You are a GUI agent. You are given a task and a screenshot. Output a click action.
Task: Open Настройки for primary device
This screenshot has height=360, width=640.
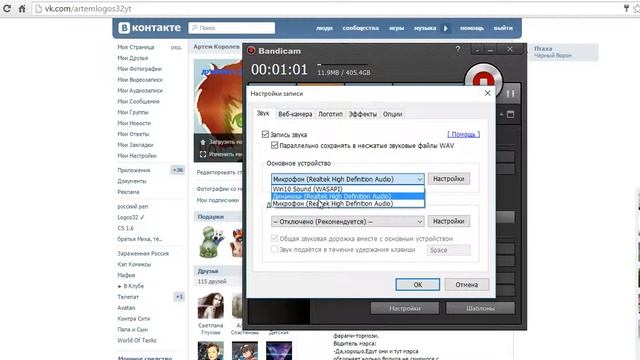pyautogui.click(x=449, y=179)
